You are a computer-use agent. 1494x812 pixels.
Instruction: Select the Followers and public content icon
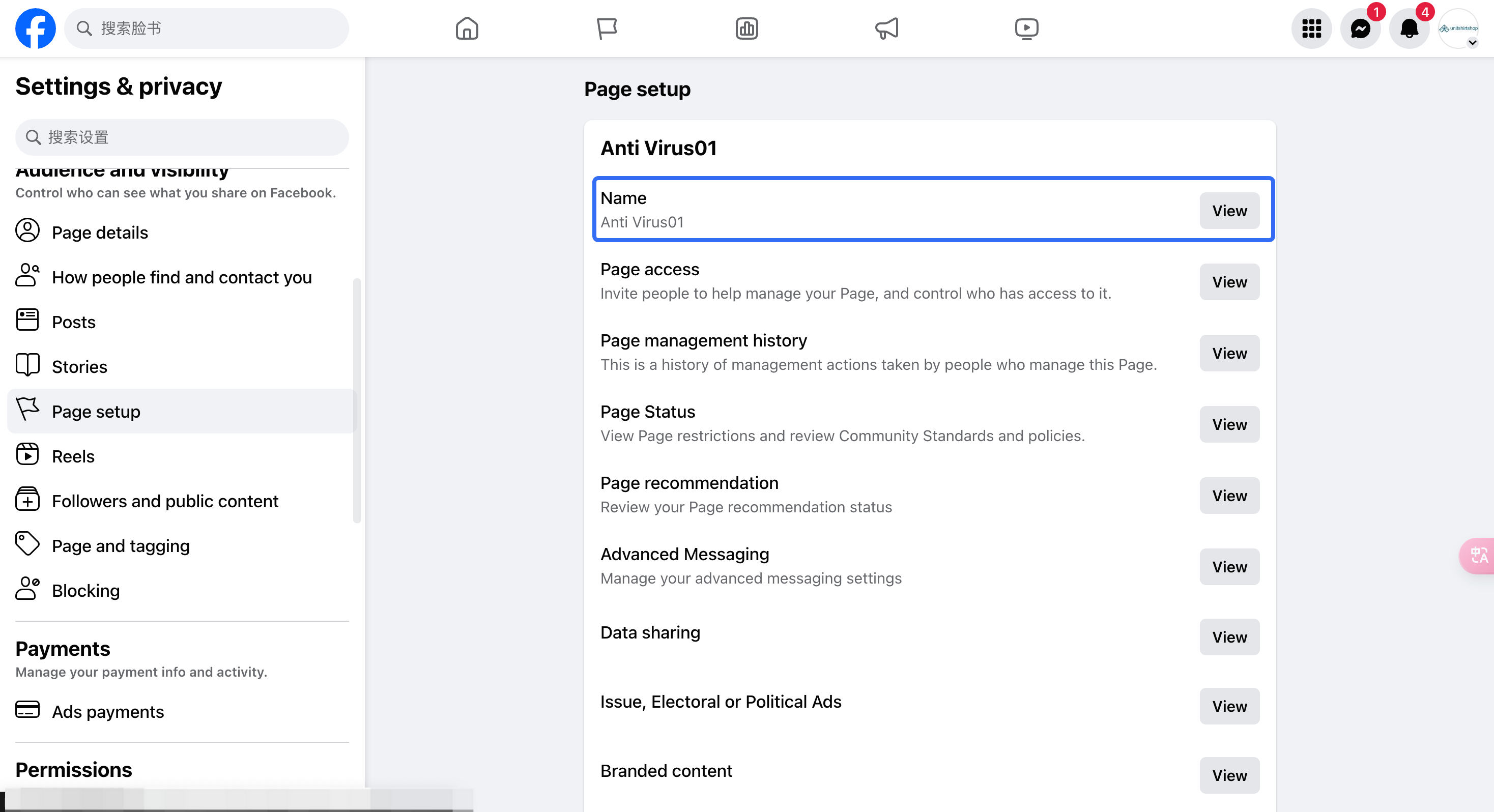pyautogui.click(x=27, y=500)
